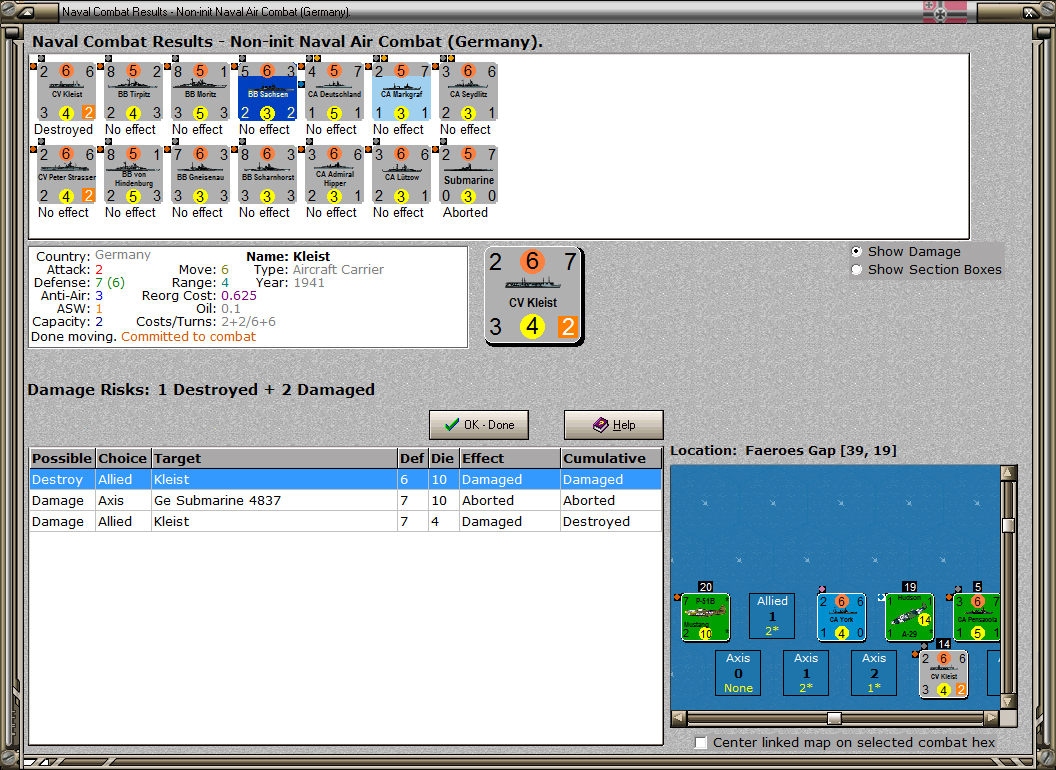
Task: Select the BB von Hindenburg counter
Action: pos(133,174)
